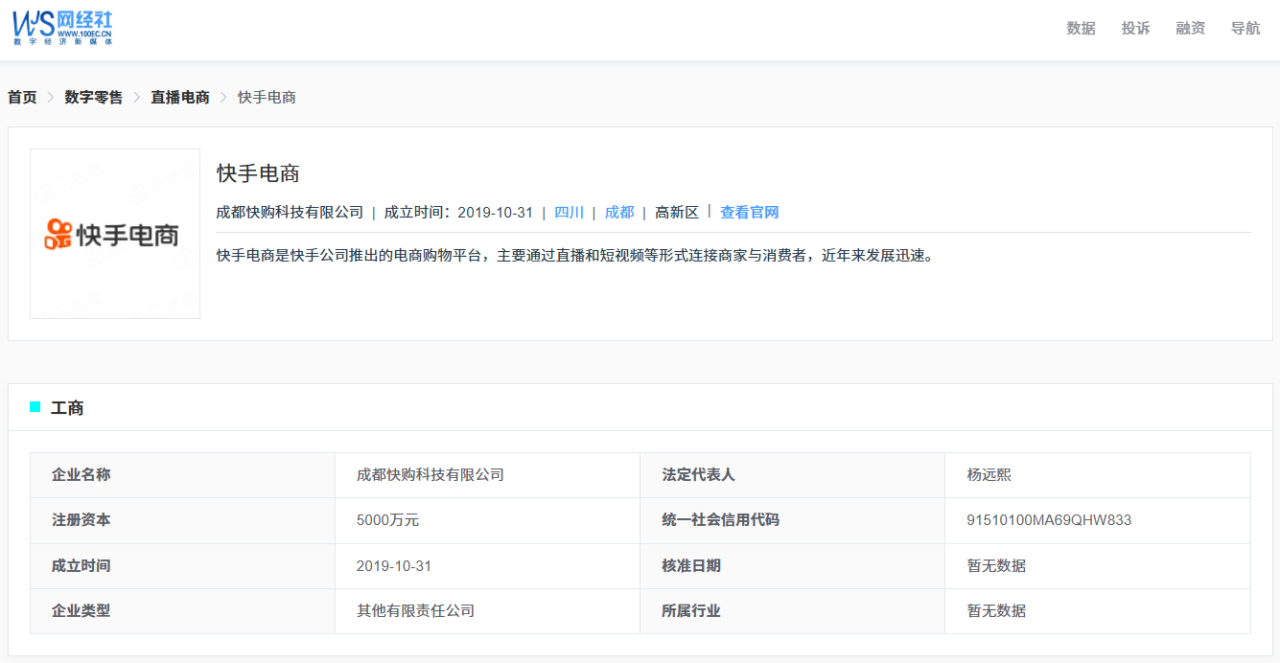The image size is (1280, 663).
Task: Click the 快手电商 logo thumbnail
Action: click(115, 234)
